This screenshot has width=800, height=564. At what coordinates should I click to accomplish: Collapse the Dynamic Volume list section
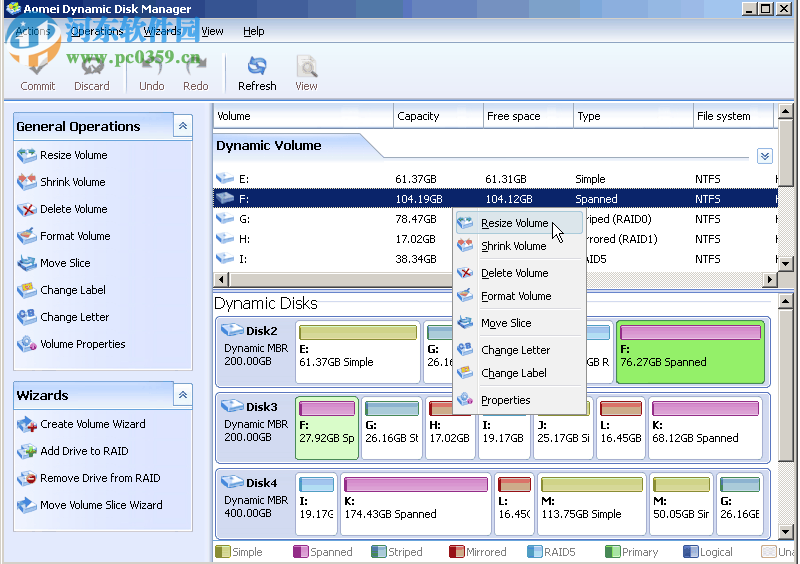coord(764,156)
